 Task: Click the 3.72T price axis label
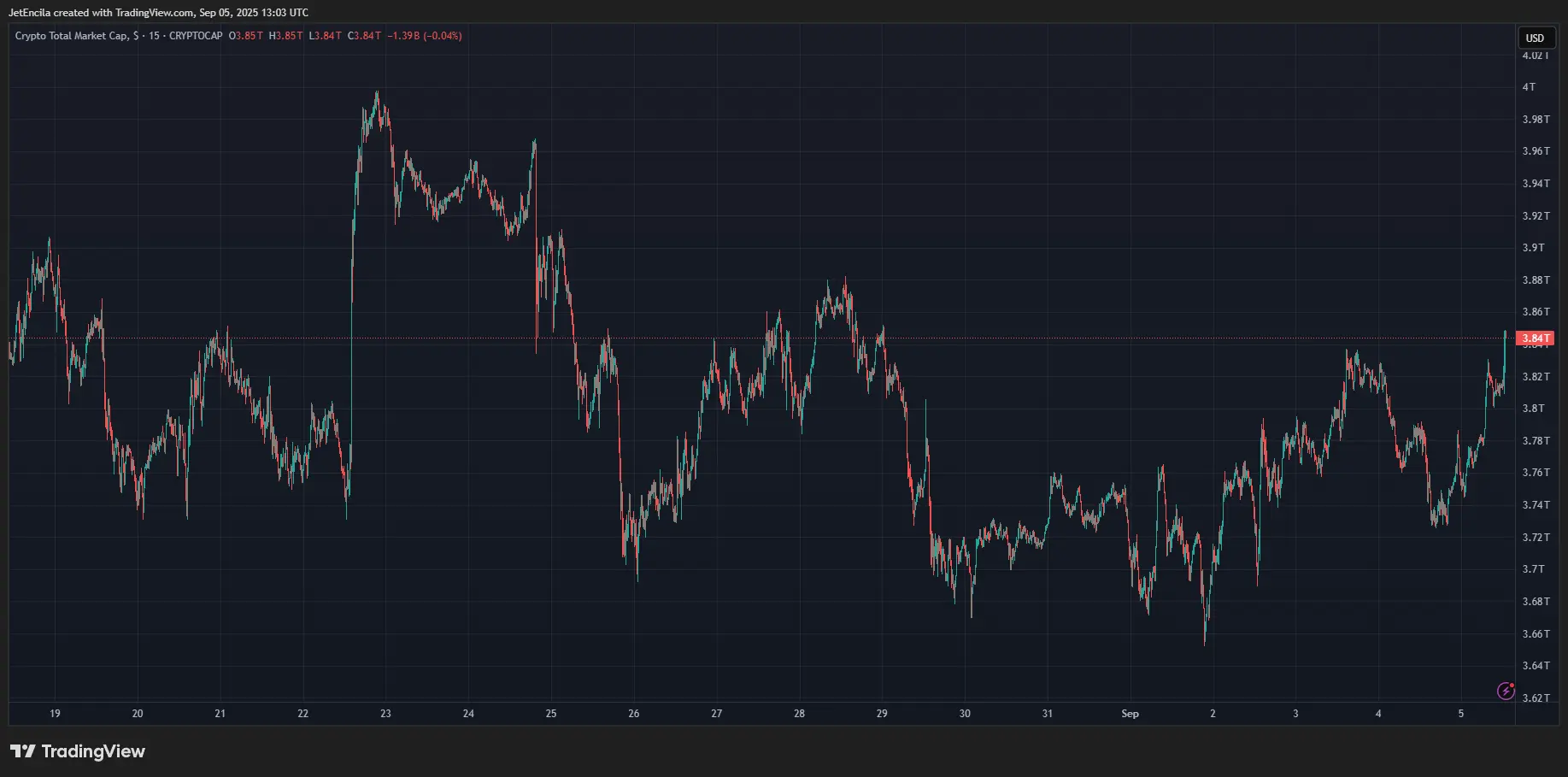tap(1536, 538)
